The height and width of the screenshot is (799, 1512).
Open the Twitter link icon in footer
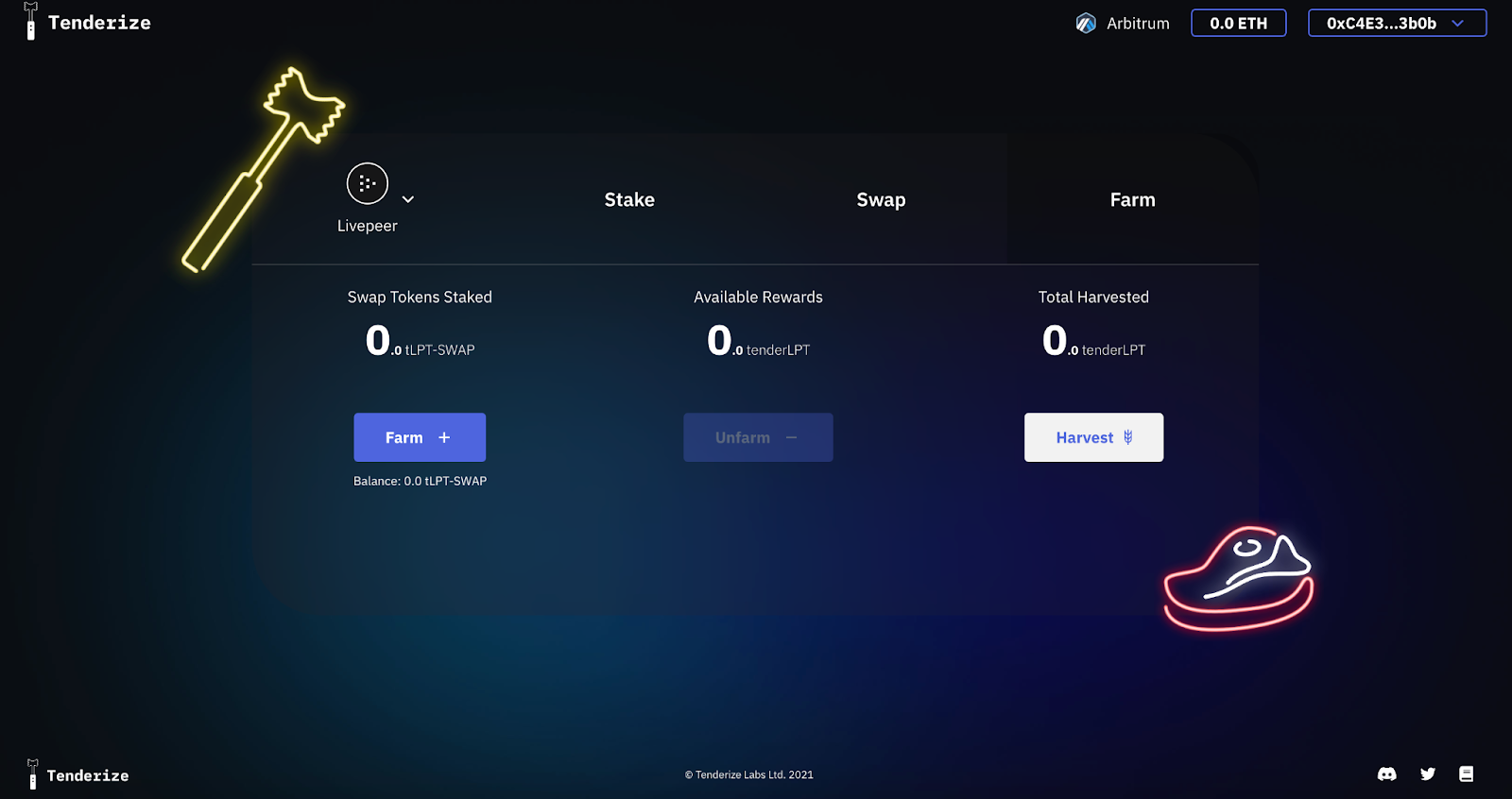pyautogui.click(x=1428, y=774)
